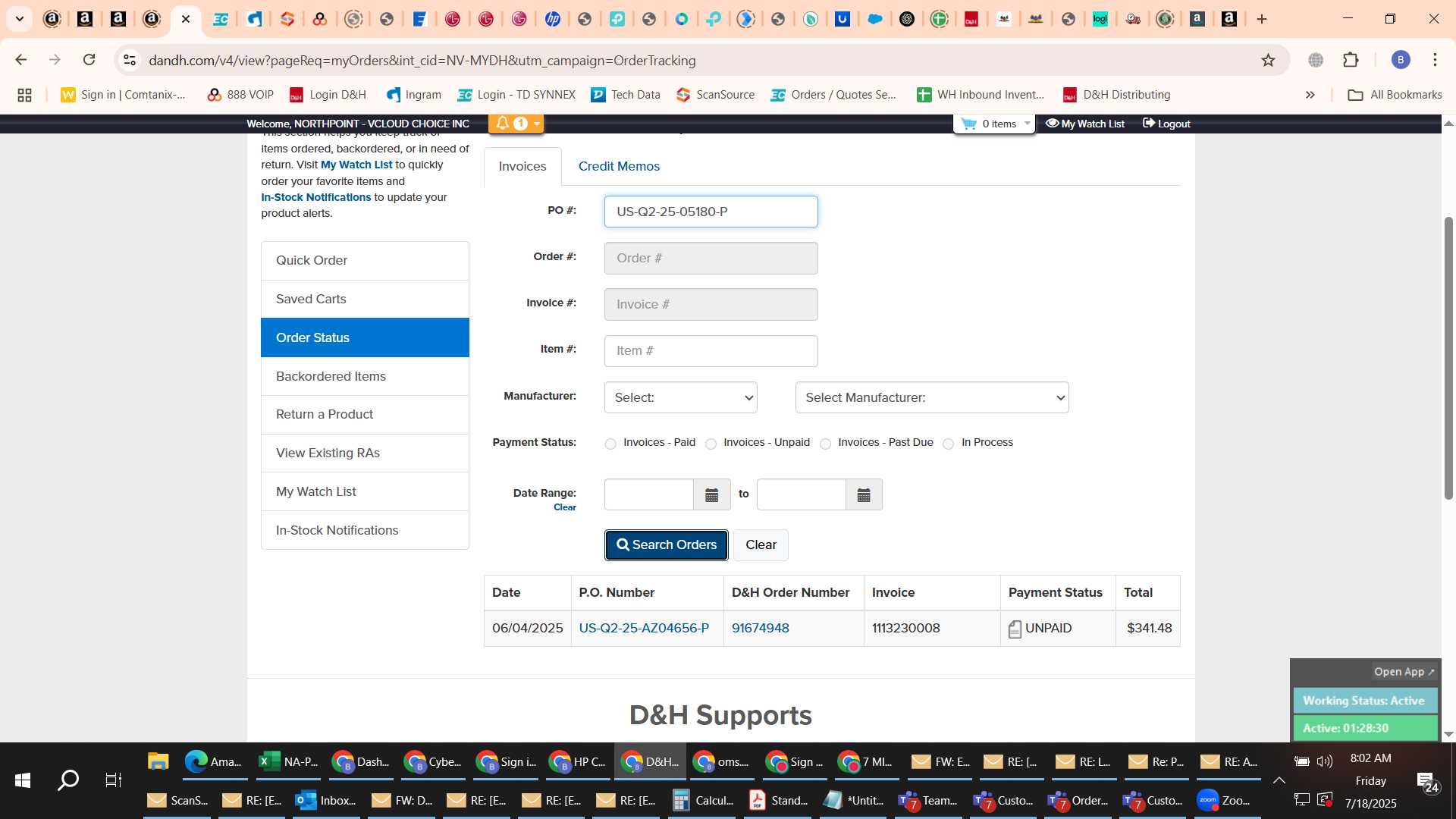Open Quick Order in the sidebar

(365, 260)
